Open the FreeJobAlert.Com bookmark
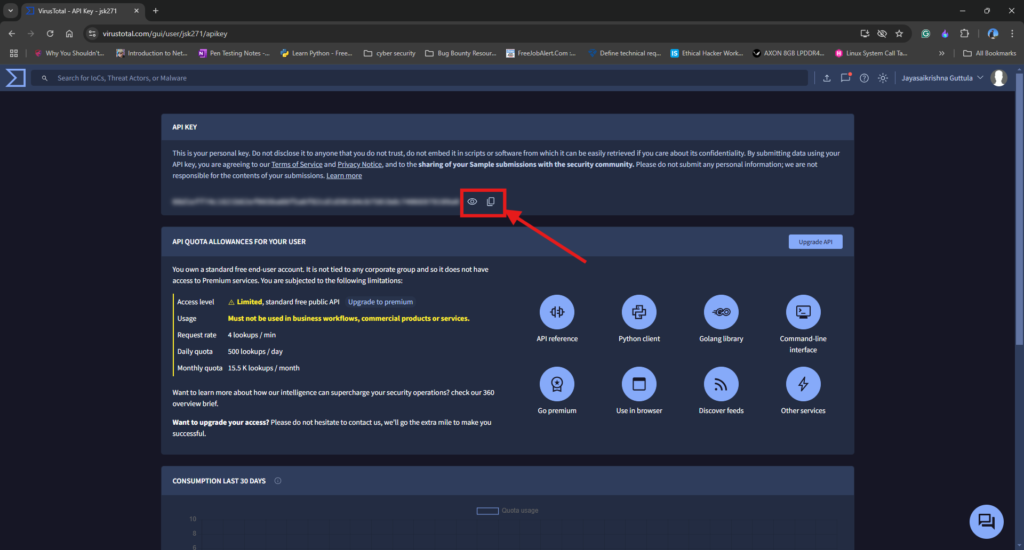The height and width of the screenshot is (550, 1024). (x=541, y=54)
